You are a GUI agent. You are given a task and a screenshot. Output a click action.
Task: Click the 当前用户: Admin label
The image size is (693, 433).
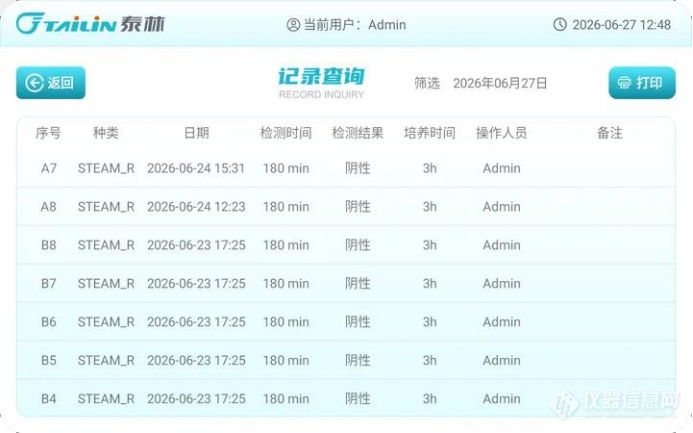354,25
